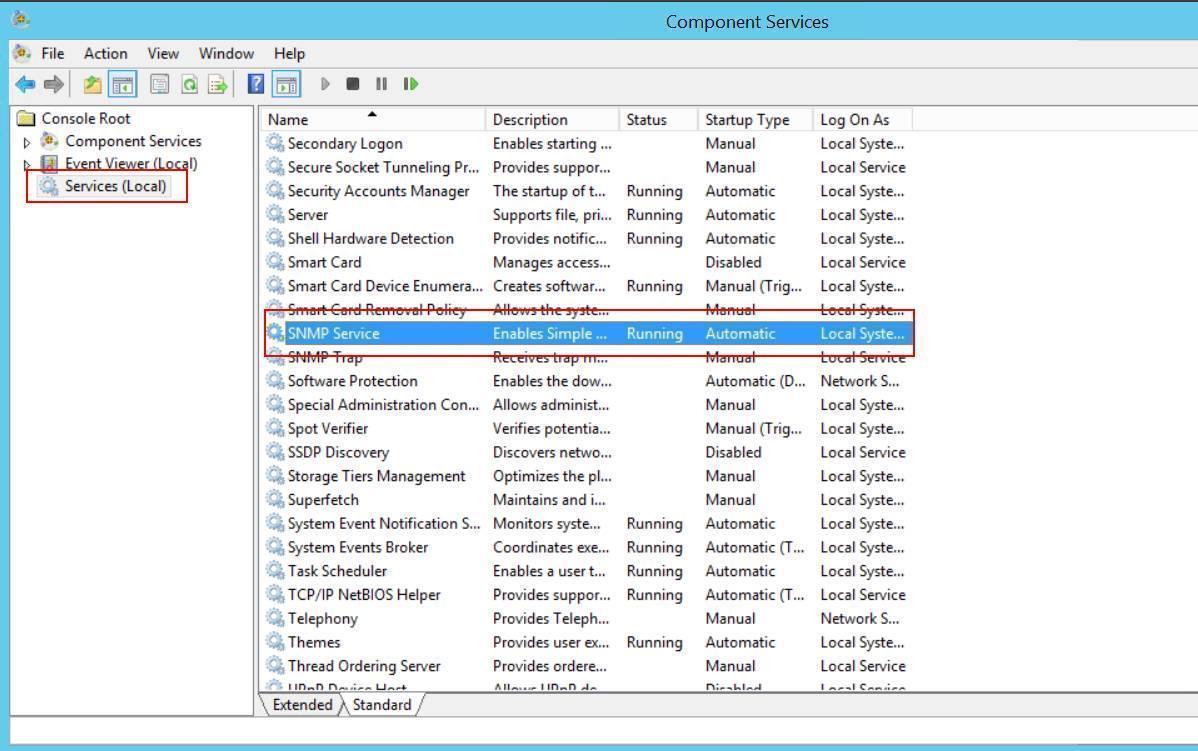Click 'Disabled' startup type for SSDP Discovery
Viewport: 1198px width, 751px height.
click(733, 452)
